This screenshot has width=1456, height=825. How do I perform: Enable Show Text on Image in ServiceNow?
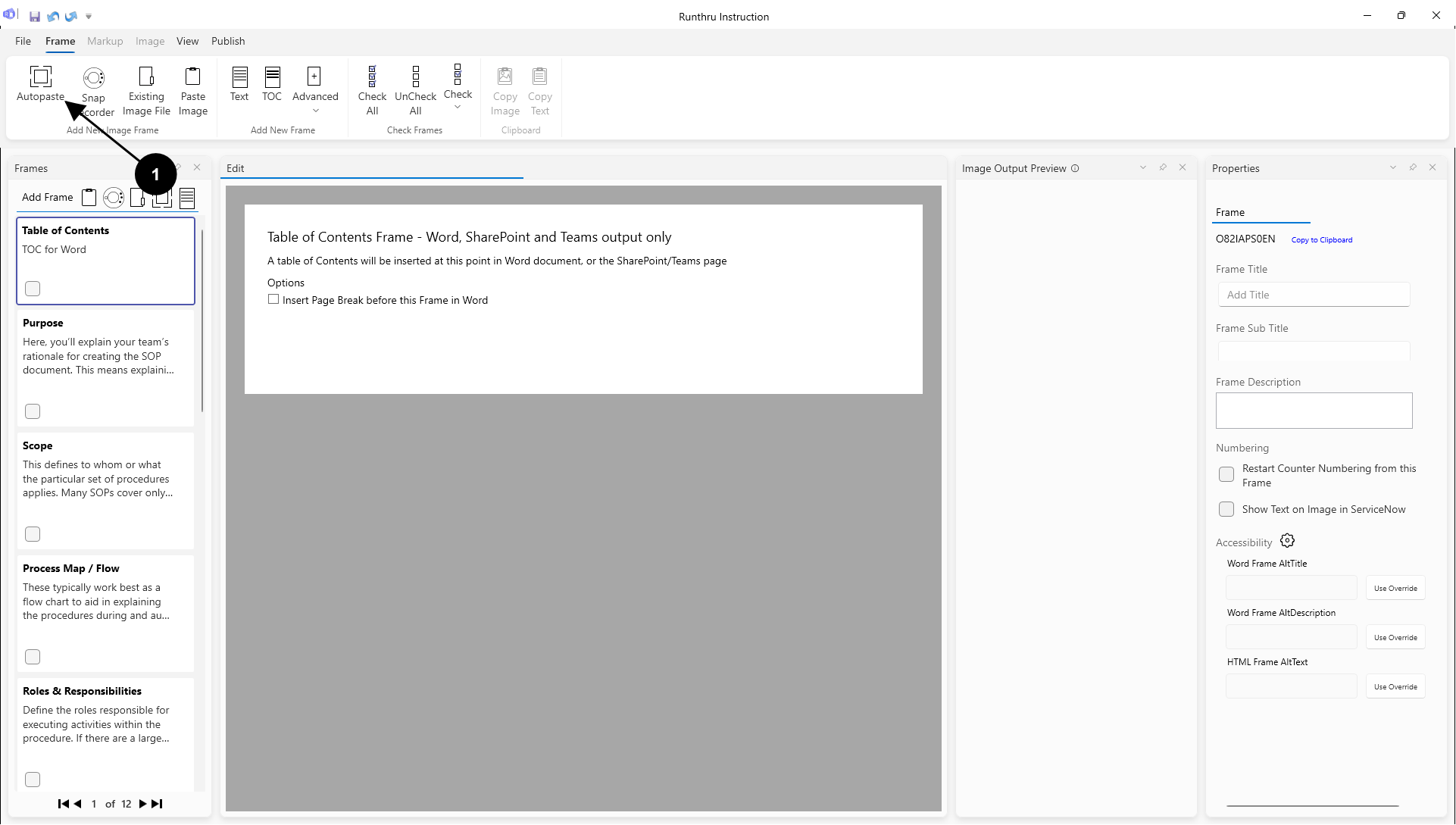tap(1226, 509)
